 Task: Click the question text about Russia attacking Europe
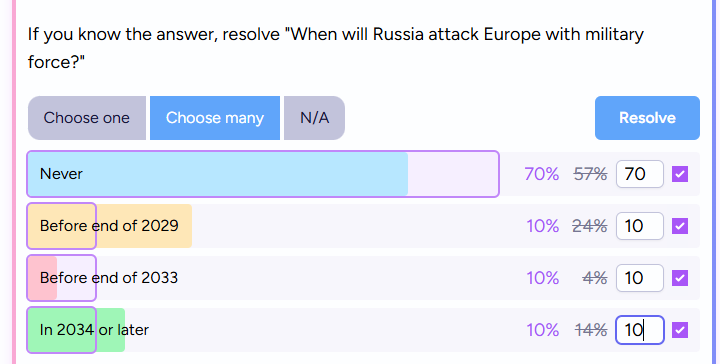336,48
